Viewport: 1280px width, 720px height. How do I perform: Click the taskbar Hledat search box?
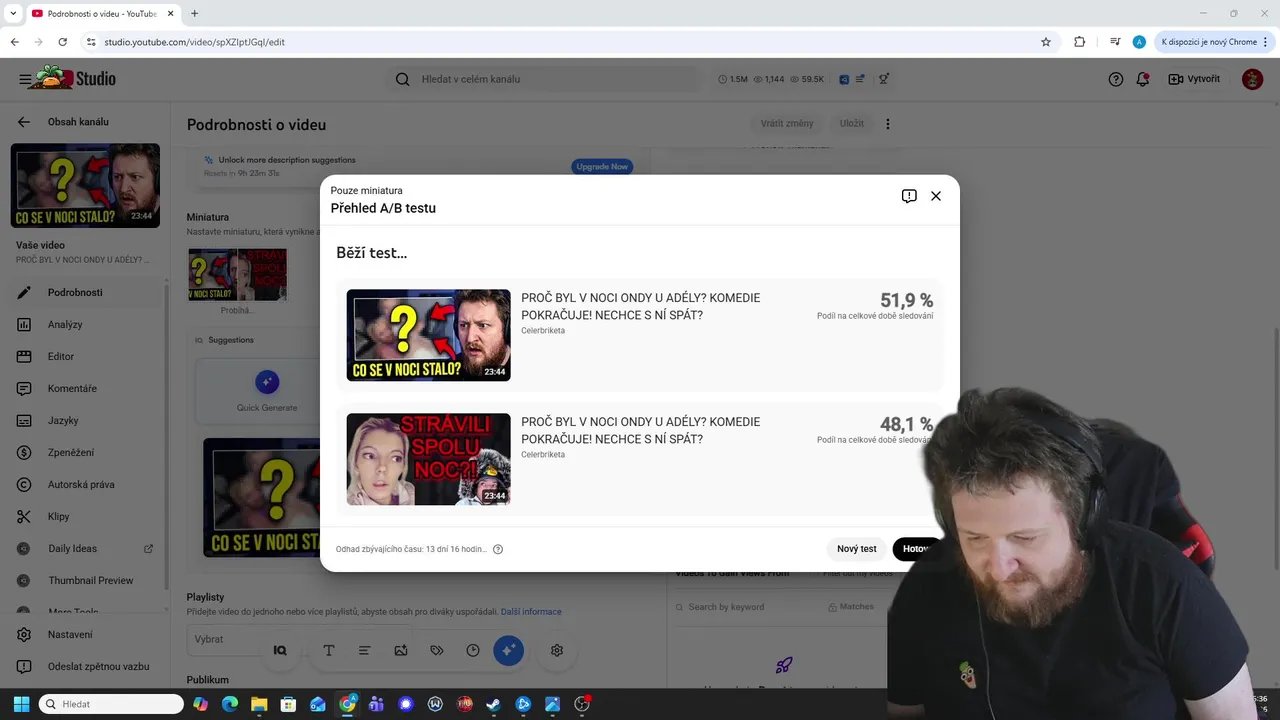[111, 704]
